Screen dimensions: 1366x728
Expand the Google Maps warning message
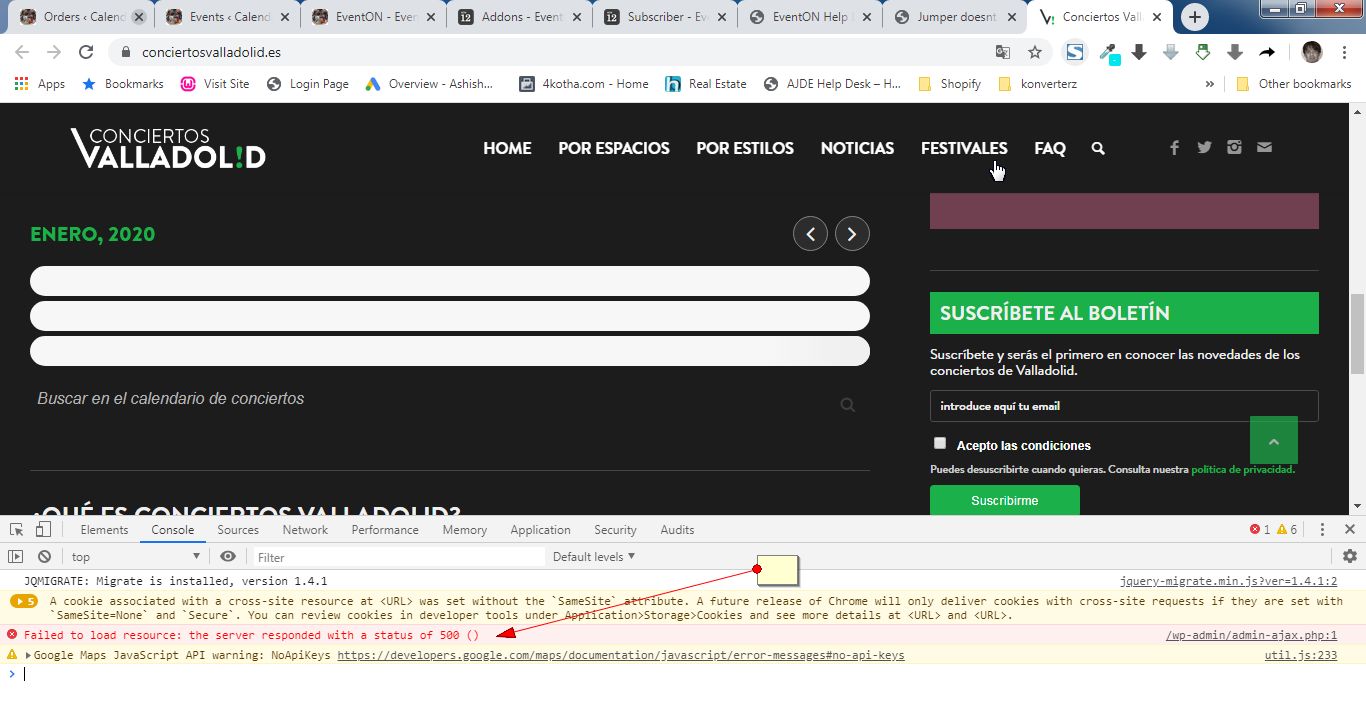pos(28,656)
